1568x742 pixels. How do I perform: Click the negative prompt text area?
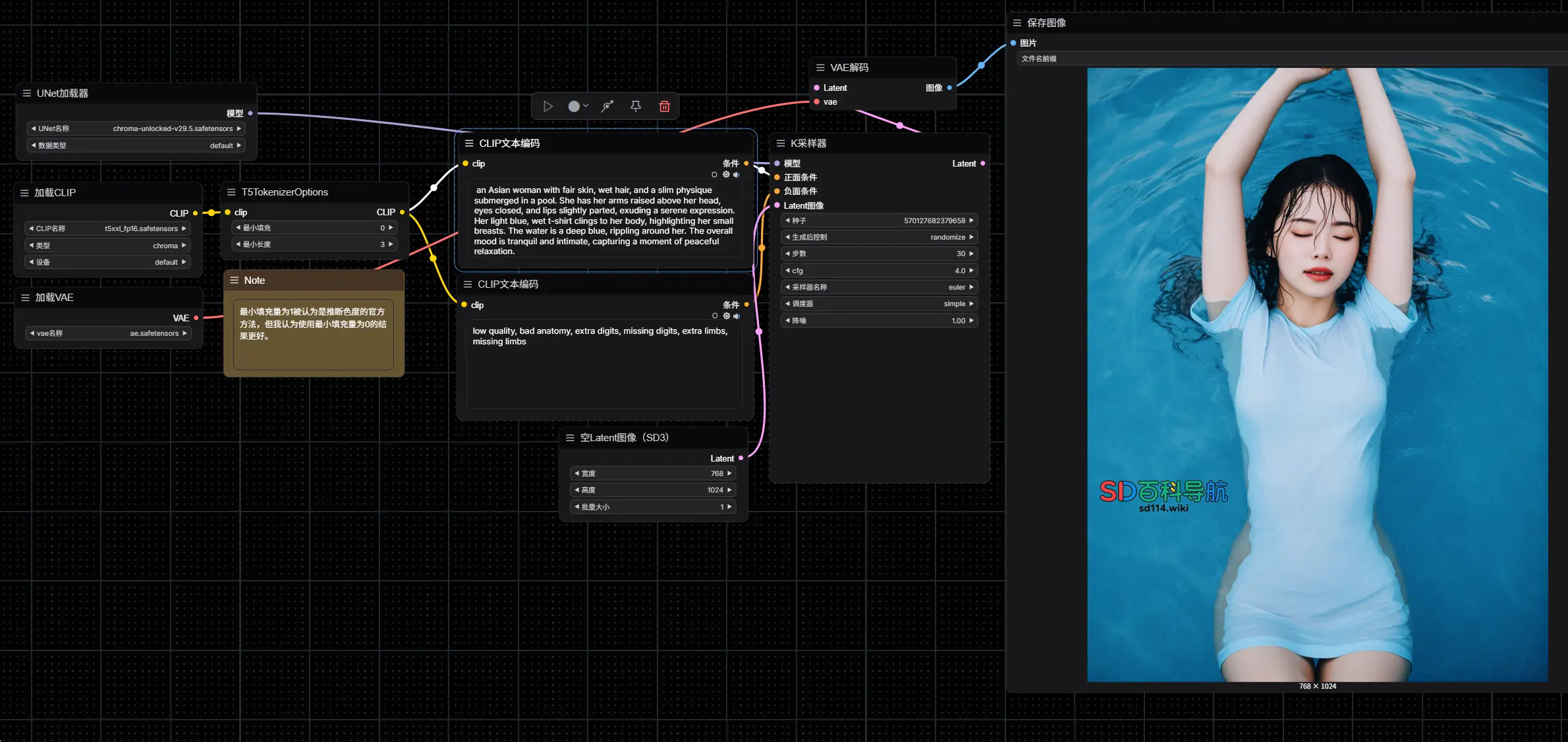pos(604,365)
